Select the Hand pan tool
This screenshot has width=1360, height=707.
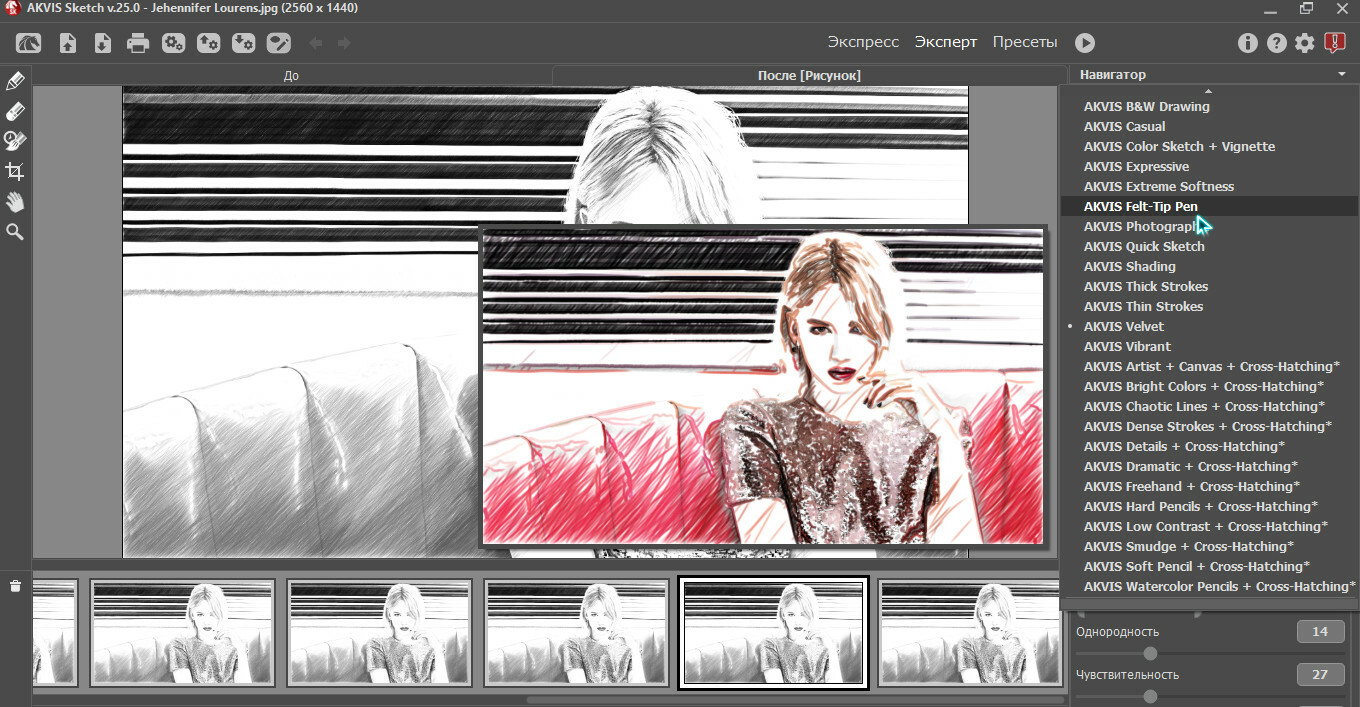[15, 201]
